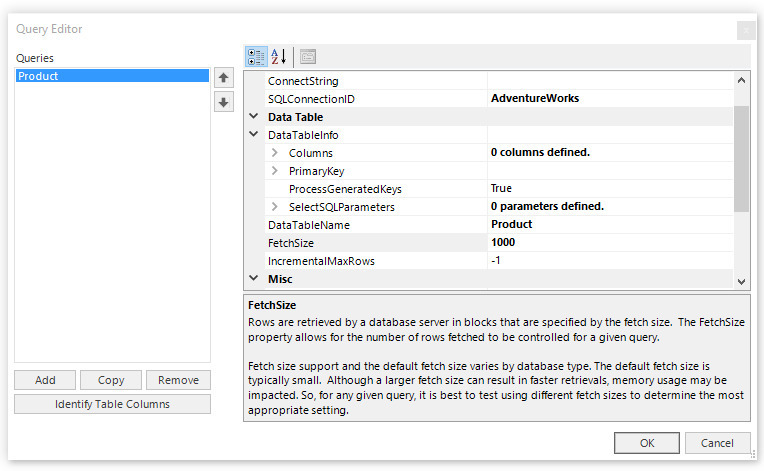Click the 'Data Table' category header text
764x471 pixels.
pos(295,117)
